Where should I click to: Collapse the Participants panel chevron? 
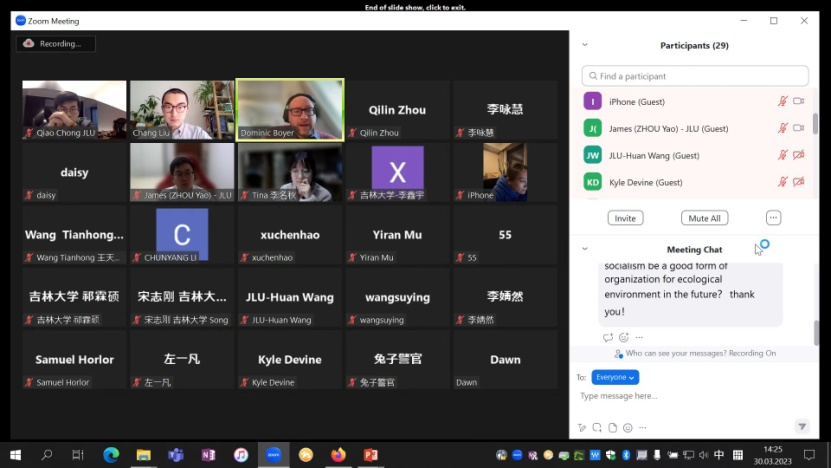tap(585, 45)
